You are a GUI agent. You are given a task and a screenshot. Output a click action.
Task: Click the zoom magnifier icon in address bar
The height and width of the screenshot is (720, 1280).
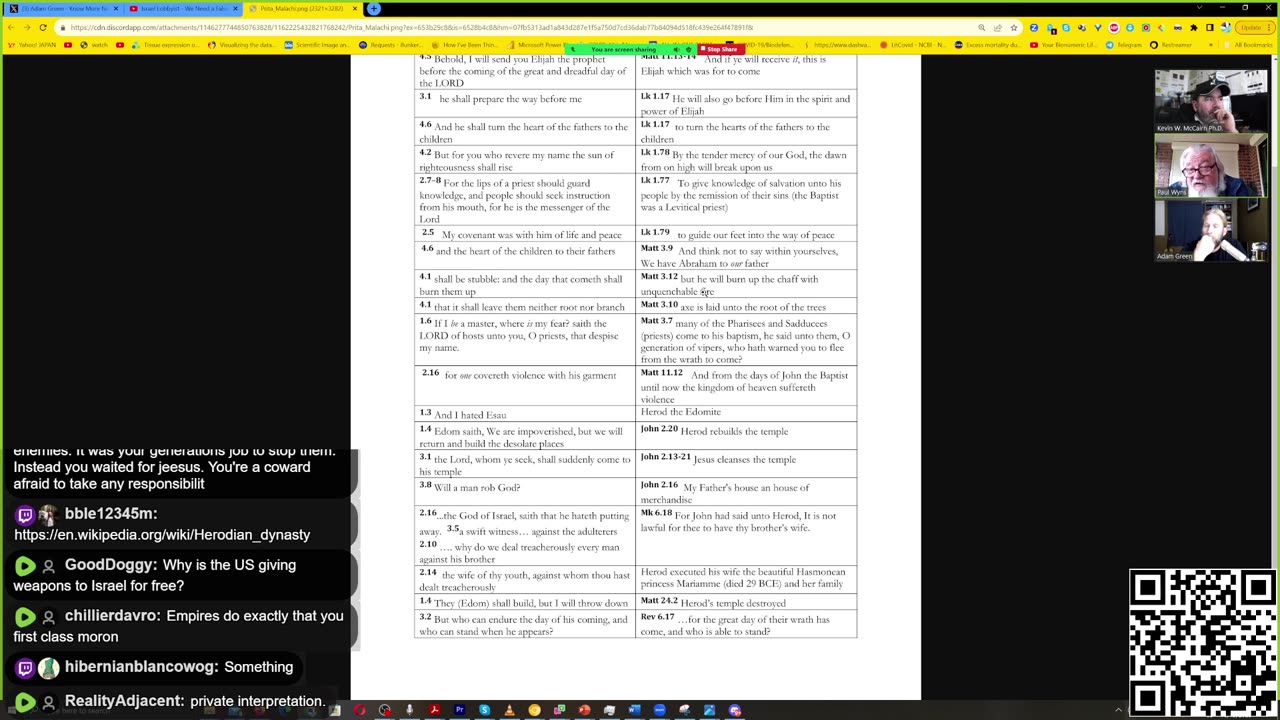982,27
